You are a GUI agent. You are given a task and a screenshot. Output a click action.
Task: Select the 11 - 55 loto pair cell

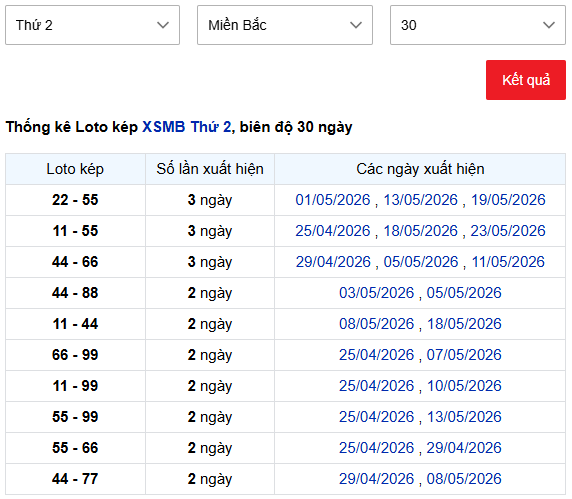(75, 231)
